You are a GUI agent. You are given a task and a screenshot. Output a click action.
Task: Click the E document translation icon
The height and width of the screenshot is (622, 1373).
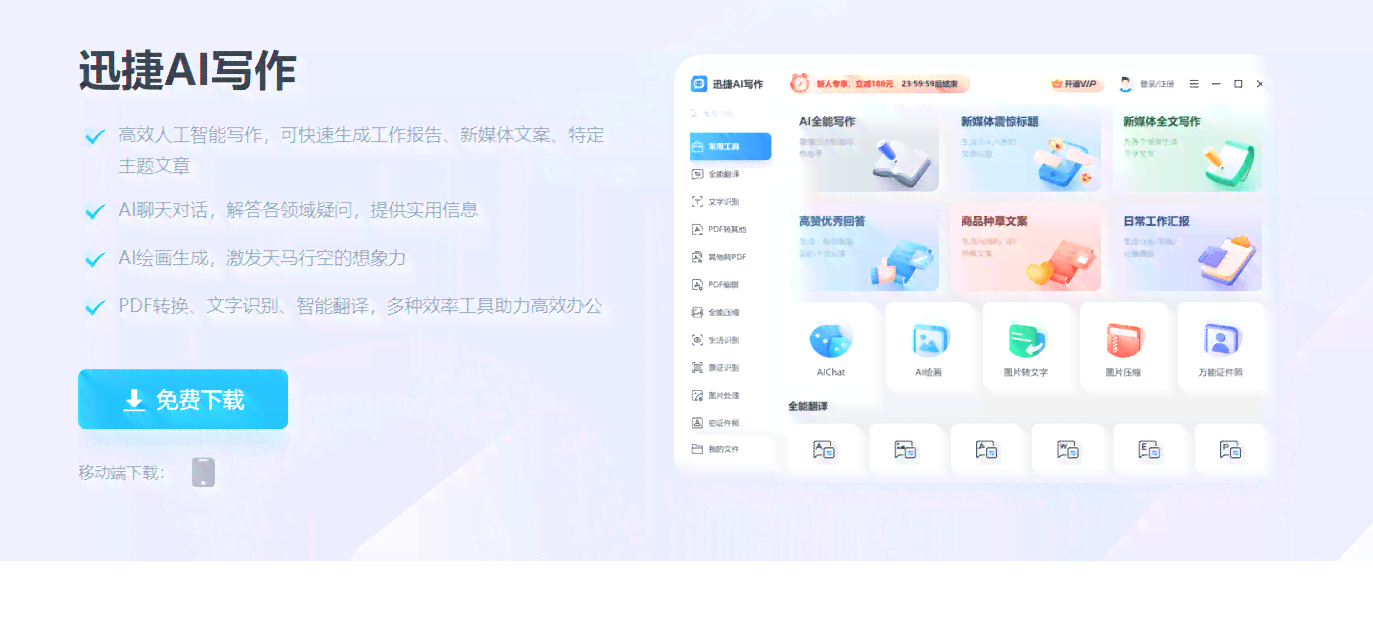click(1150, 449)
